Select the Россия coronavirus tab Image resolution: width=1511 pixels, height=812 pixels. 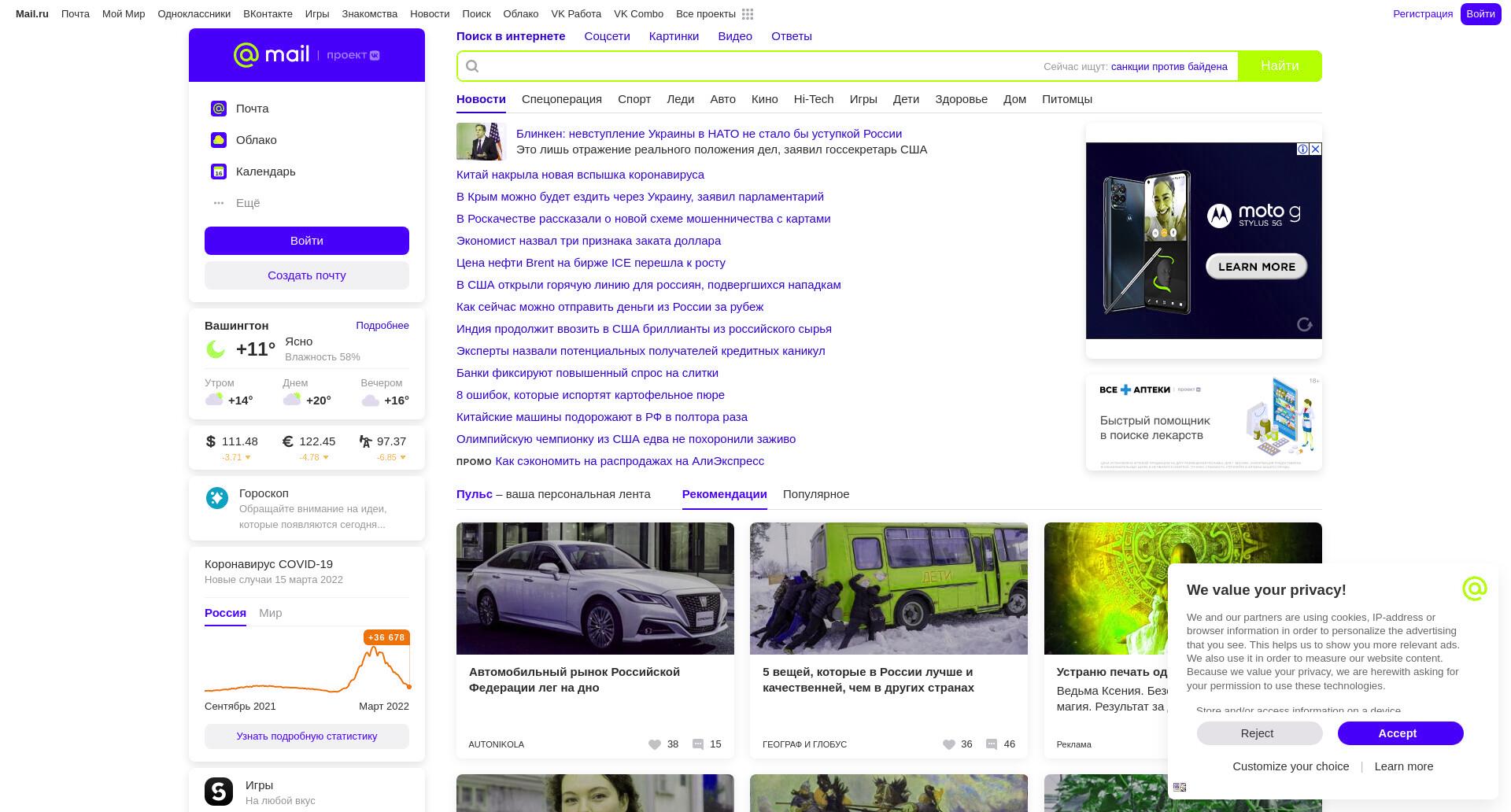click(225, 613)
